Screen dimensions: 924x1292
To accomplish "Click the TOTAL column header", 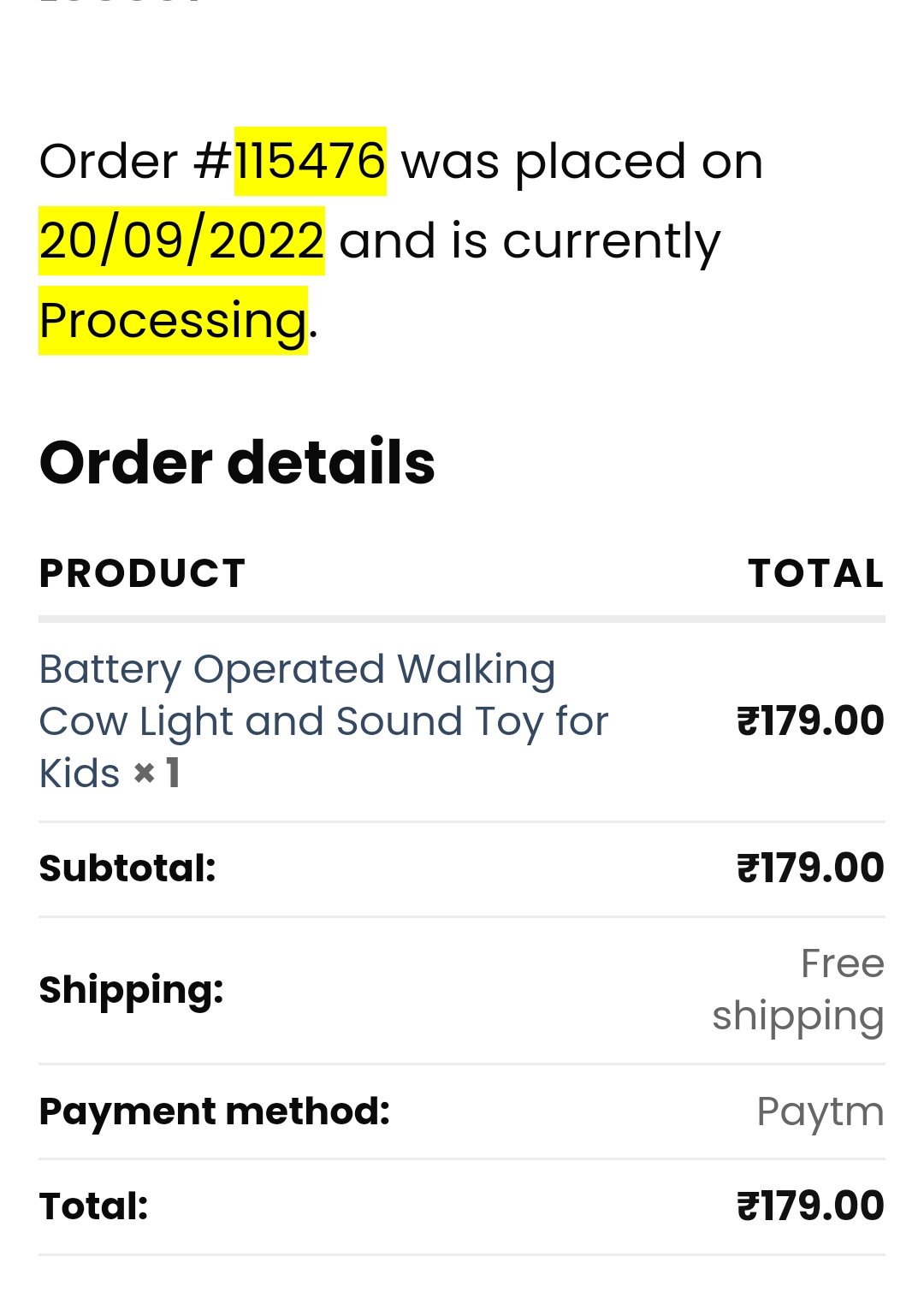I will click(815, 573).
